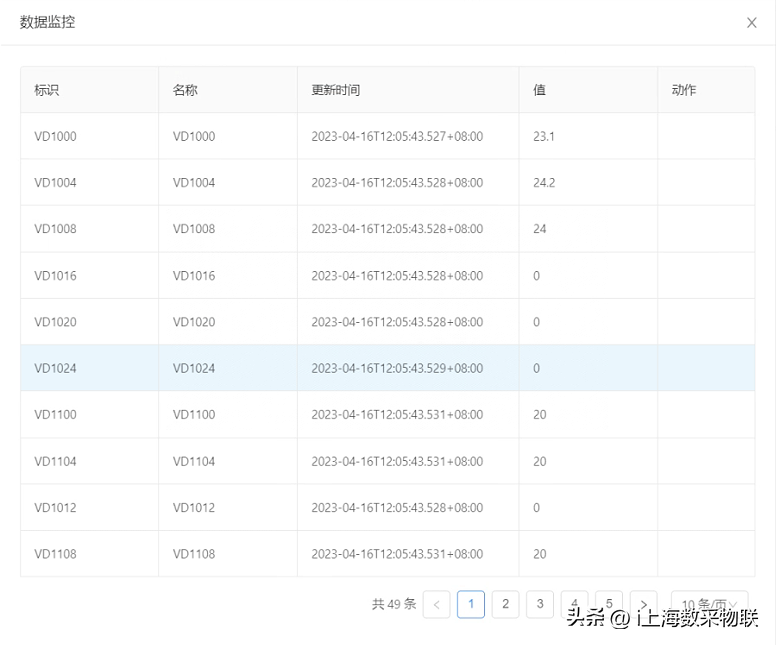Click the 值 column header
Image resolution: width=776 pixels, height=645 pixels.
(539, 90)
